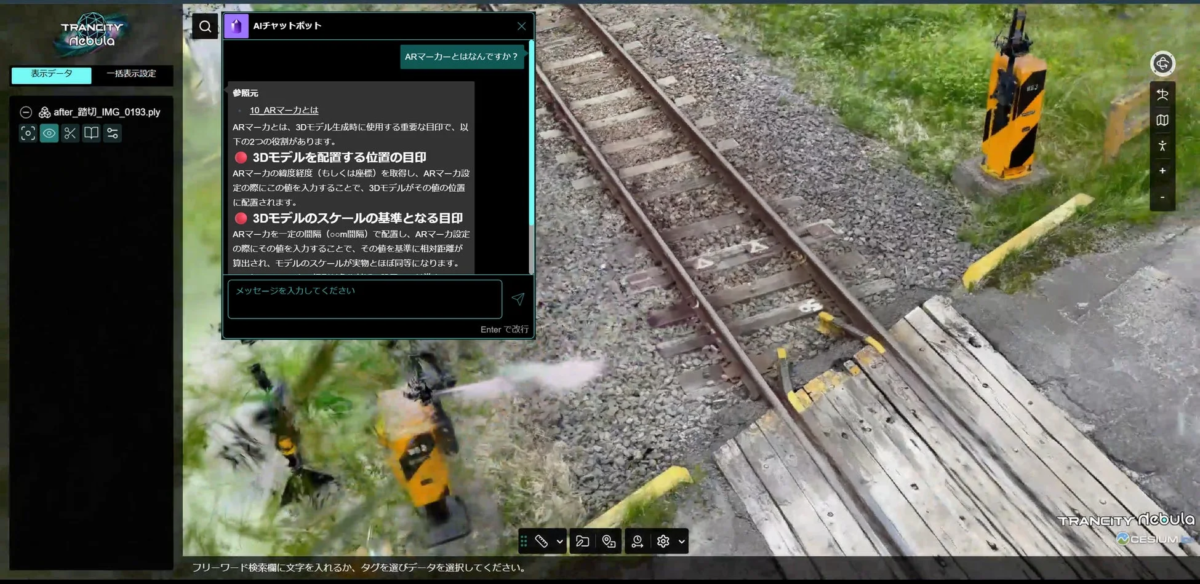
Task: Open the basemap picker in the right sidebar
Action: pos(1161,122)
